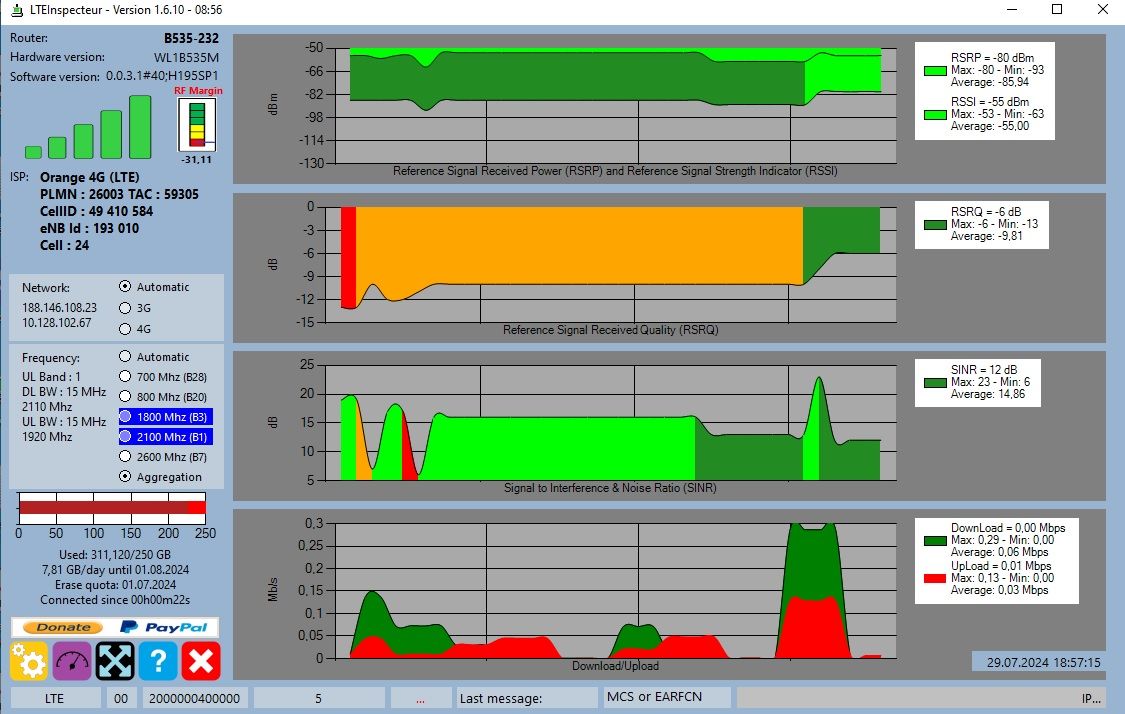Viewport: 1125px width, 714px height.
Task: Click the RF margin value -31,11
Action: coord(197,159)
